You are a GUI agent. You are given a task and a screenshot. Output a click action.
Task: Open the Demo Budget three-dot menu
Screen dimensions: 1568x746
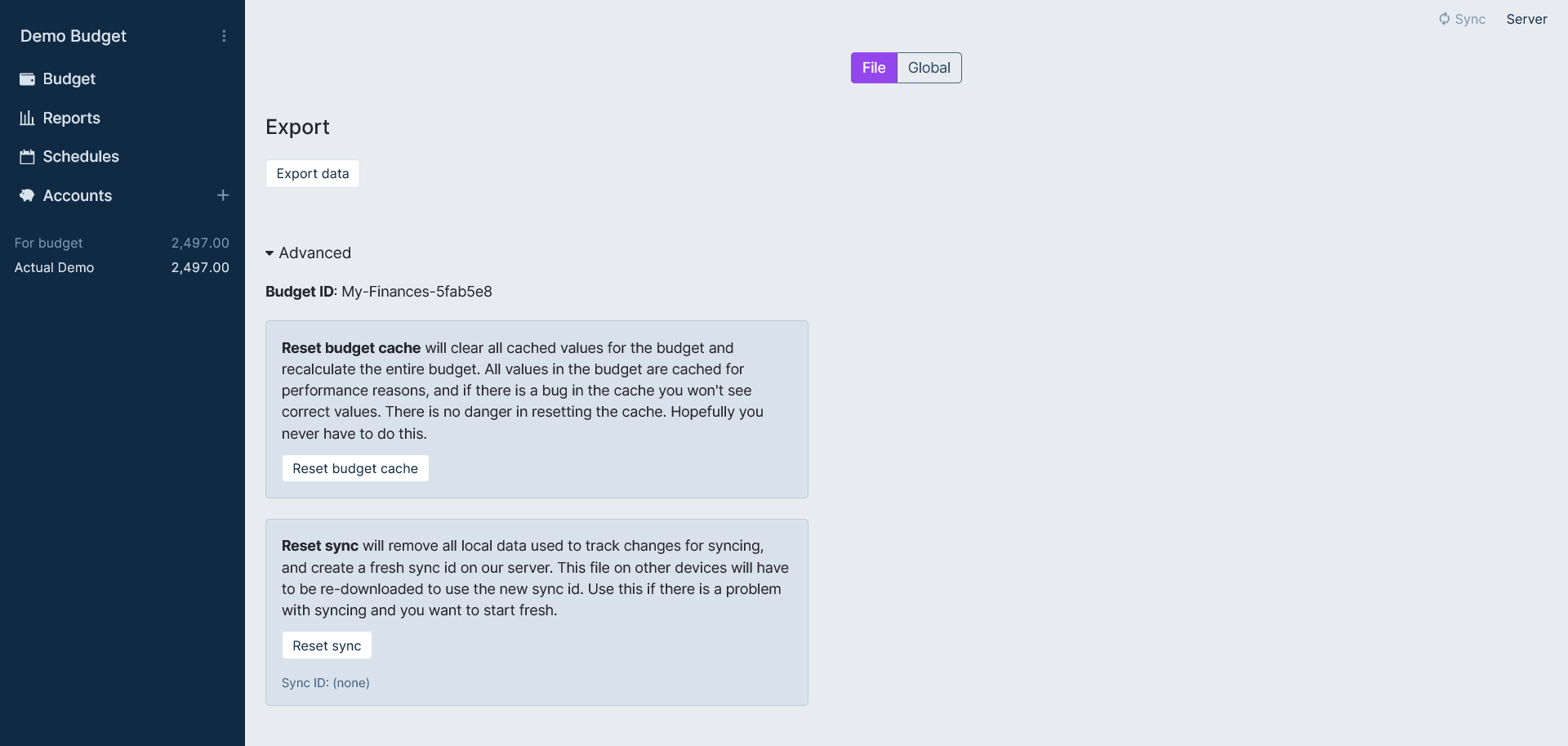click(x=224, y=36)
